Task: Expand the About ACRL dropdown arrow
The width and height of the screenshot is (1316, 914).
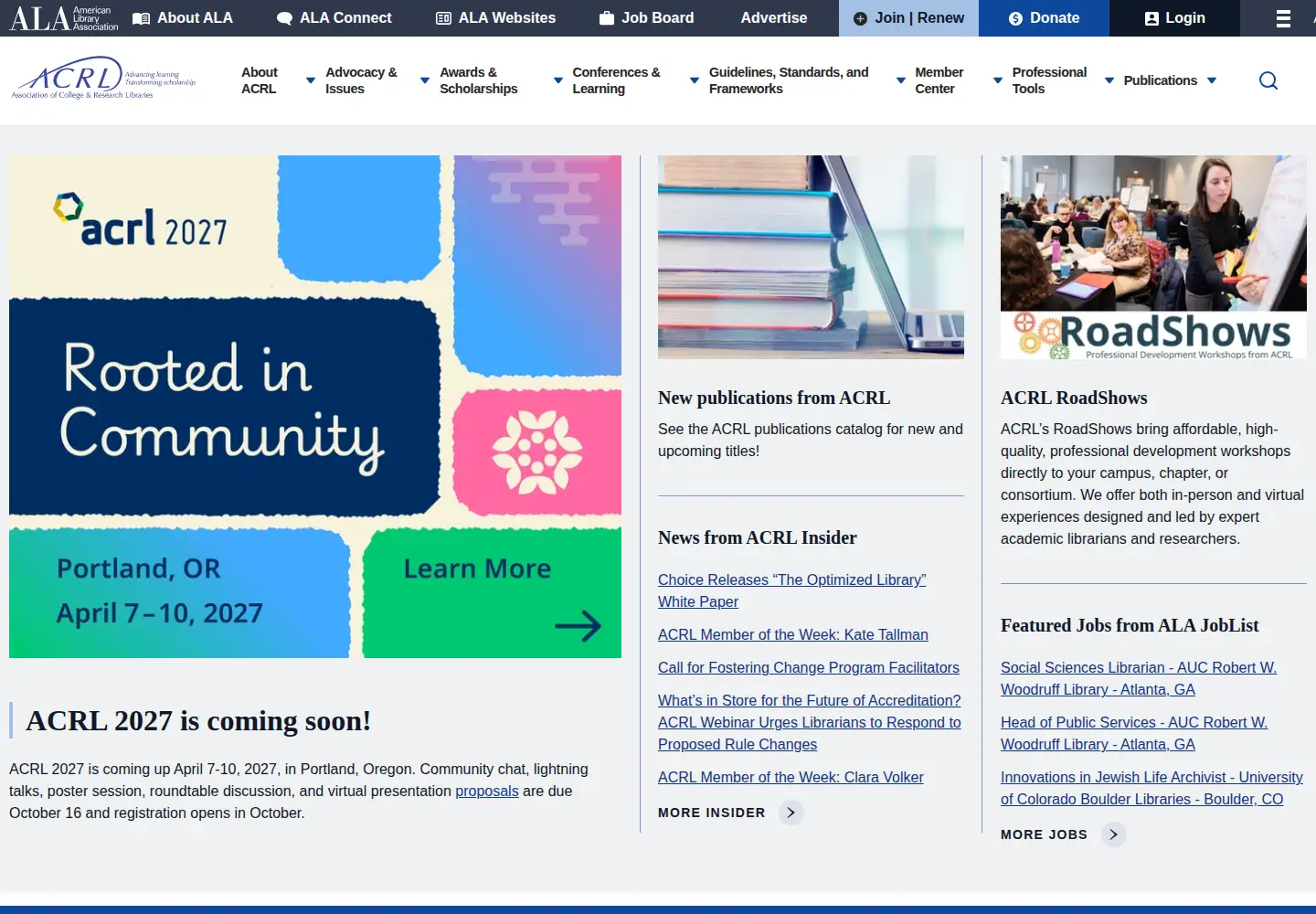Action: tap(311, 80)
